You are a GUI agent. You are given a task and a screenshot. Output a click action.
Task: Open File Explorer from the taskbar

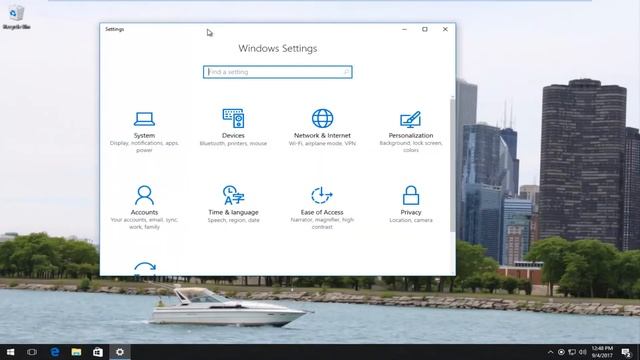pyautogui.click(x=76, y=352)
